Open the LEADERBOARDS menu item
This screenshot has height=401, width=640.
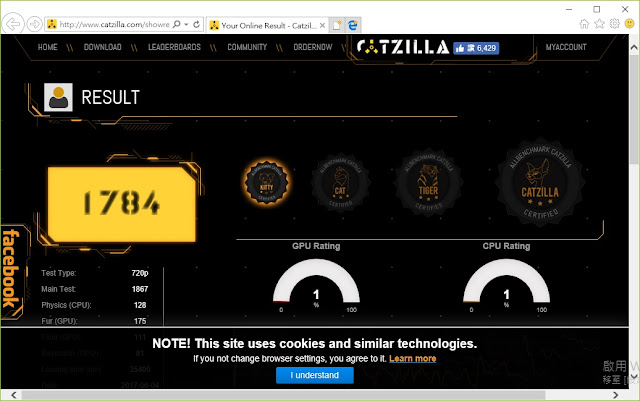point(174,47)
